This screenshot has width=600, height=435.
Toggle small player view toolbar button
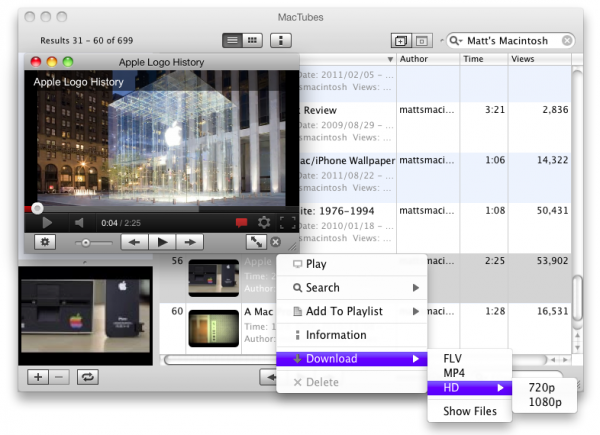click(x=422, y=41)
